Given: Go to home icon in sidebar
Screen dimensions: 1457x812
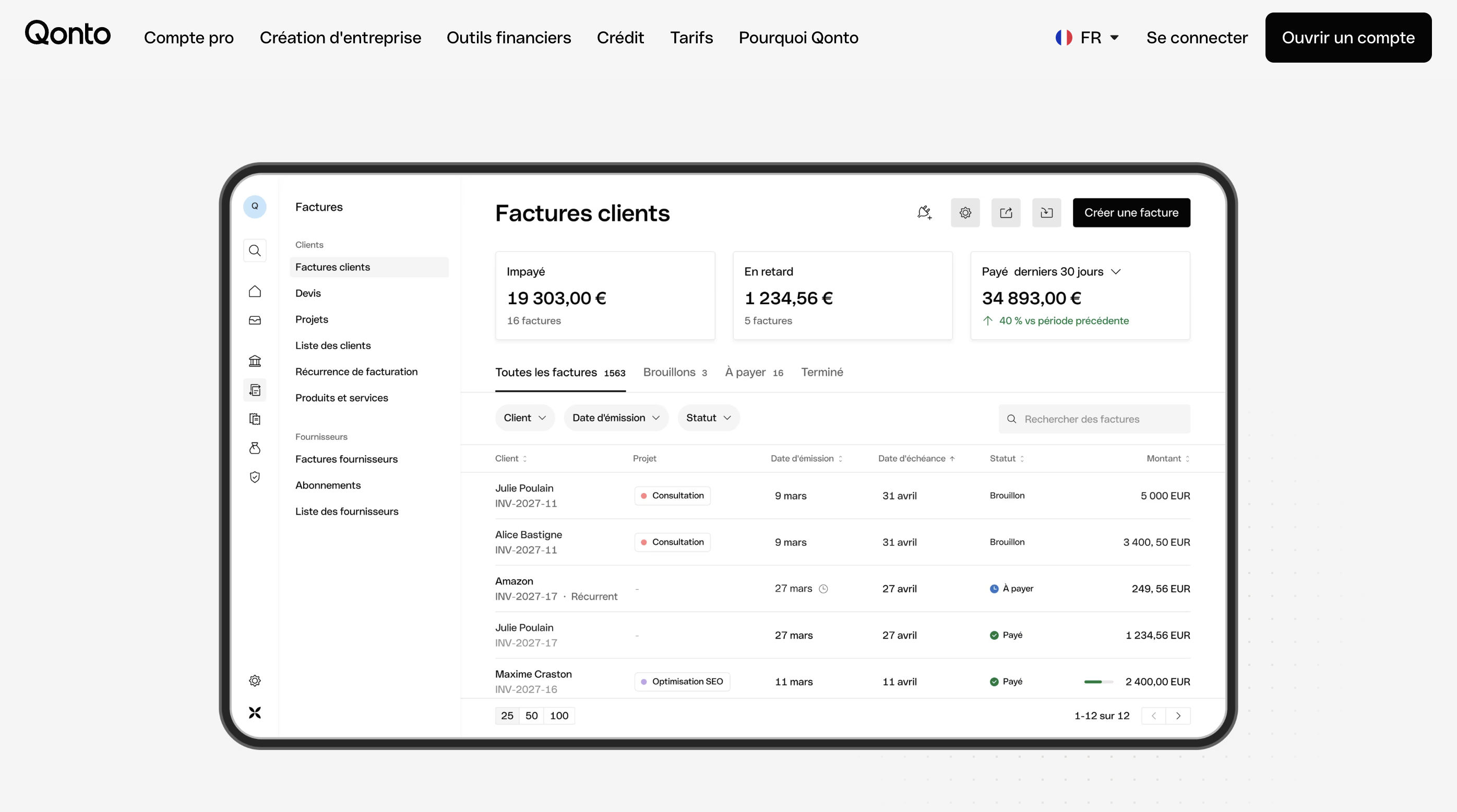Looking at the screenshot, I should (255, 291).
